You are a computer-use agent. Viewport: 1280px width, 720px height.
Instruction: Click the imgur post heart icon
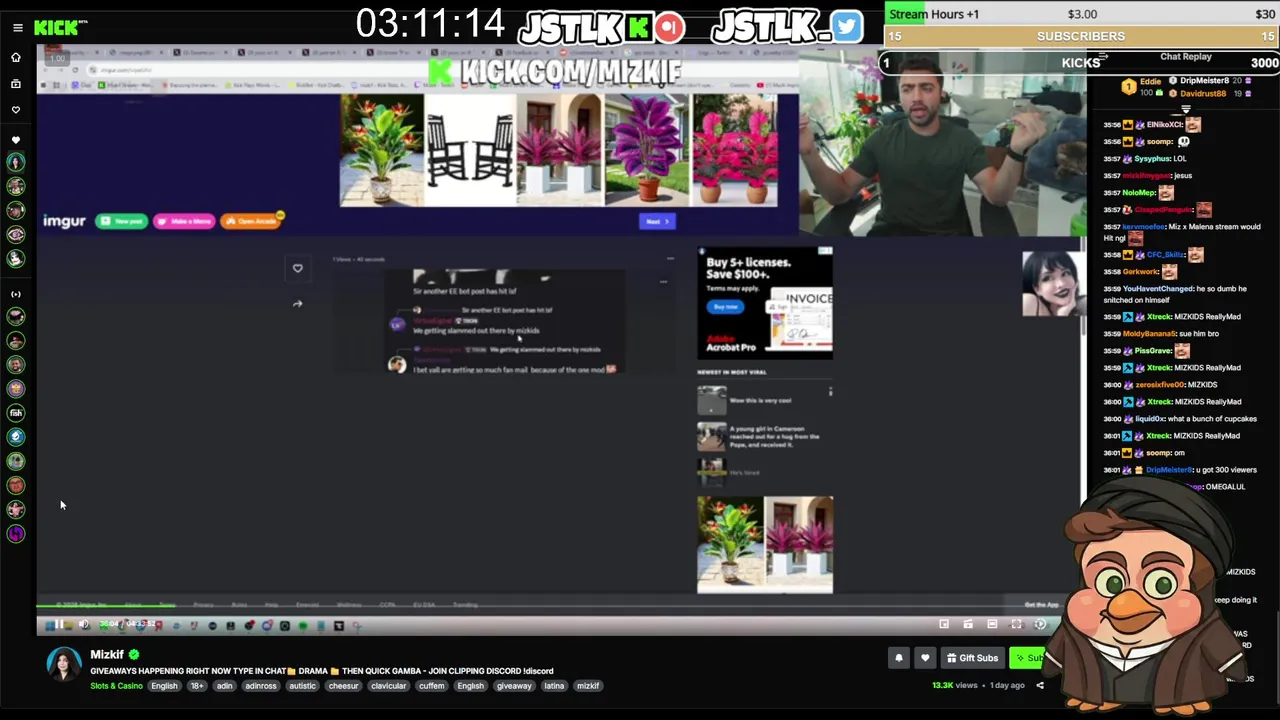click(297, 268)
